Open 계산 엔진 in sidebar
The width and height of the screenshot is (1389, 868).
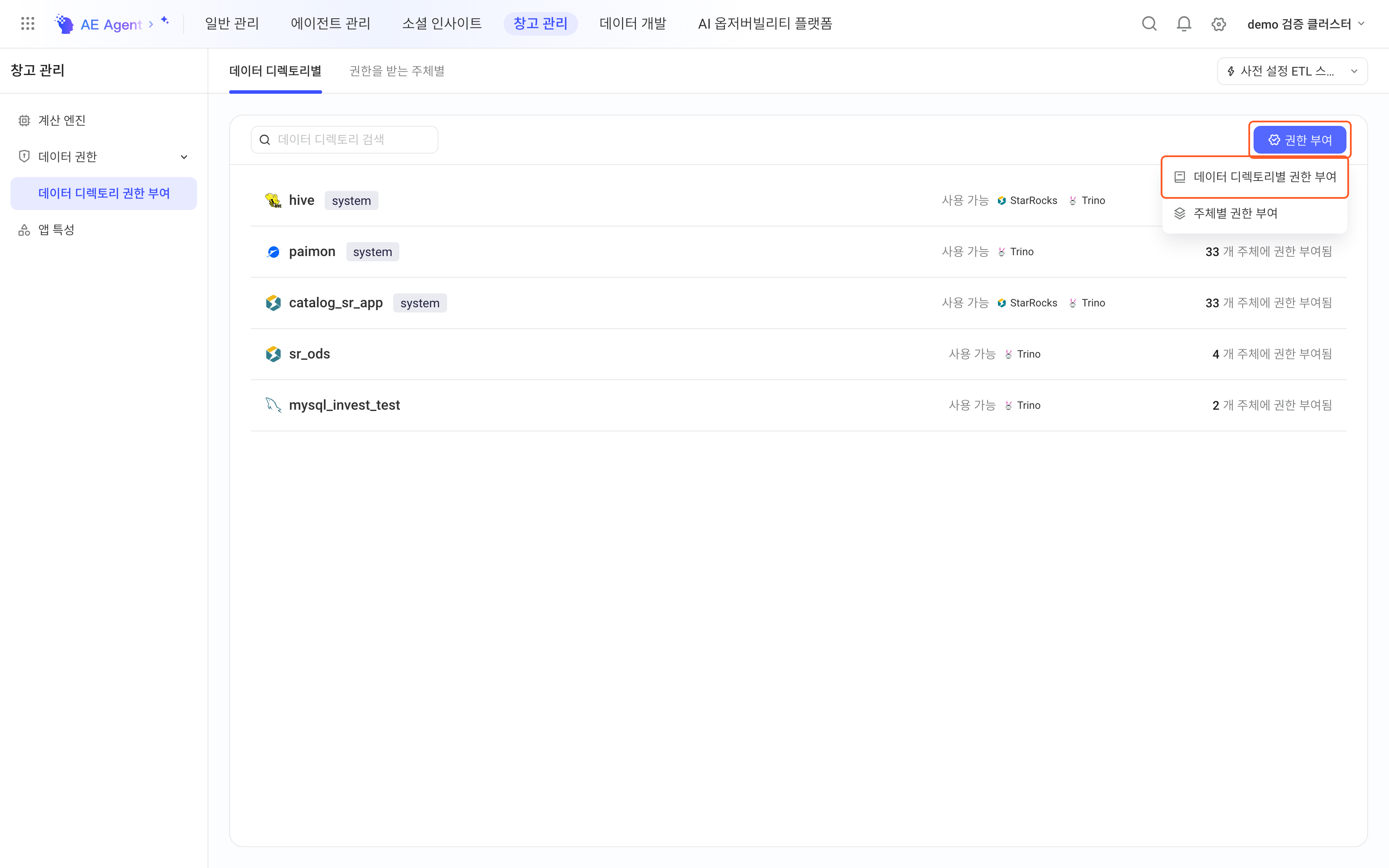point(104,121)
